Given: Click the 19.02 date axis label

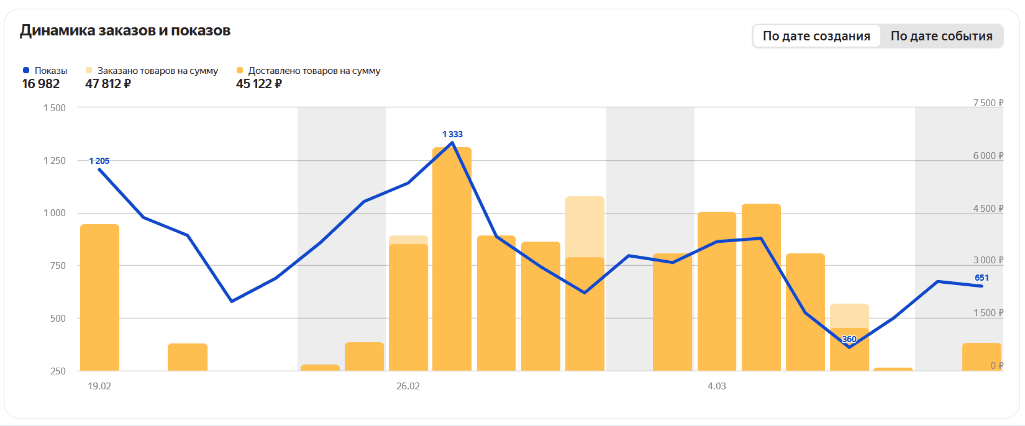Looking at the screenshot, I should click(99, 385).
